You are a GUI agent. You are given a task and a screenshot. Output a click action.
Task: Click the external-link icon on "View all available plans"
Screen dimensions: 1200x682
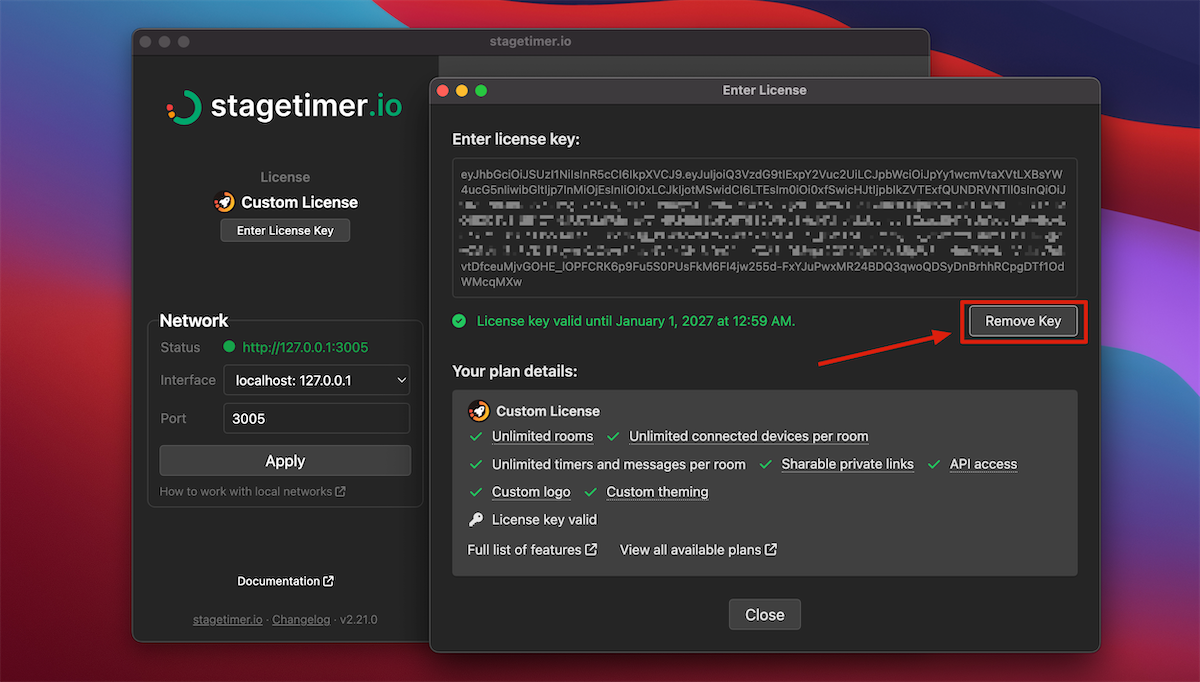pos(772,549)
